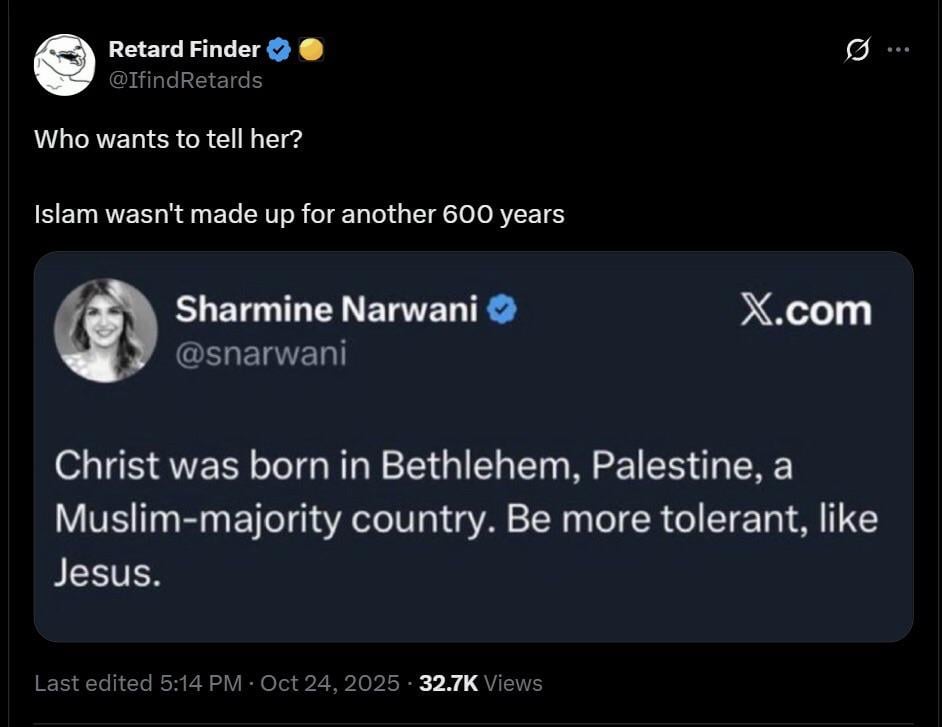Click the 5:14 PM timestamp

(200, 683)
